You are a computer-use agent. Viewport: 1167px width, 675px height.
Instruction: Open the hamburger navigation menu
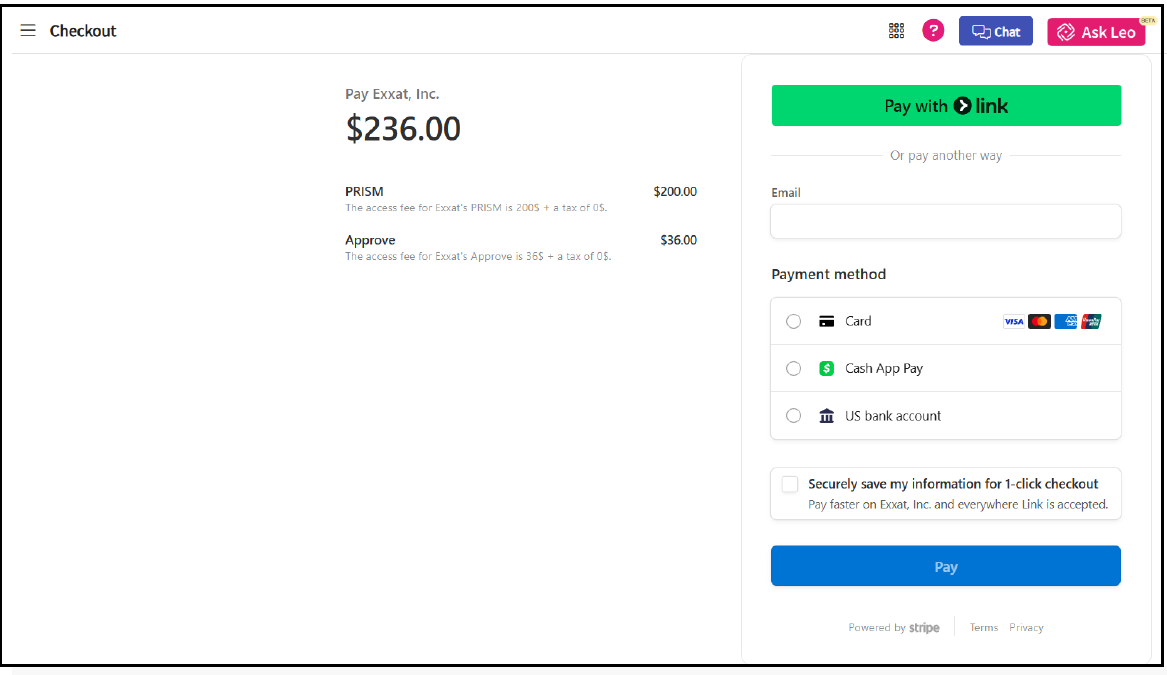pyautogui.click(x=28, y=31)
